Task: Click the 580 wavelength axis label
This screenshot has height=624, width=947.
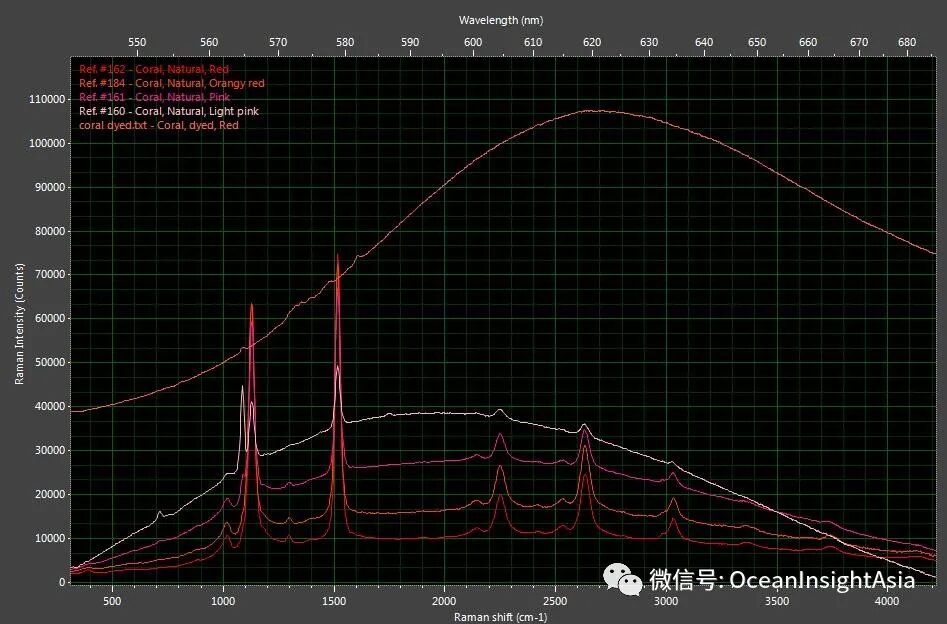Action: [x=345, y=42]
